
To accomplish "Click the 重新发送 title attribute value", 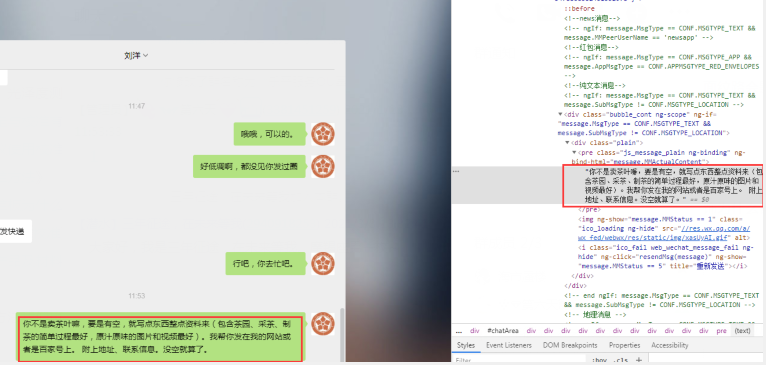I will (711, 266).
